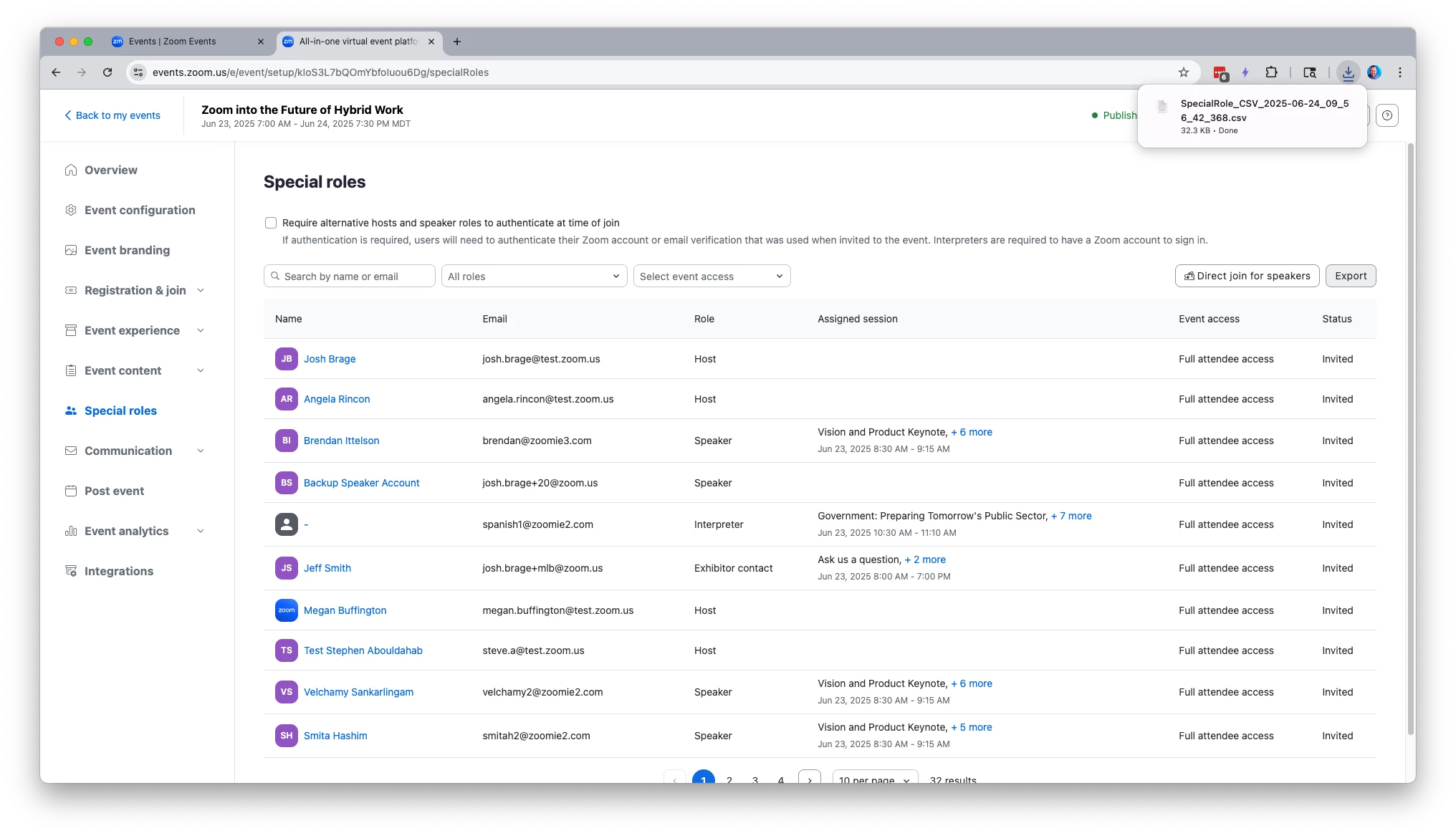
Task: Bookmark page with the star icon
Action: tap(1184, 72)
